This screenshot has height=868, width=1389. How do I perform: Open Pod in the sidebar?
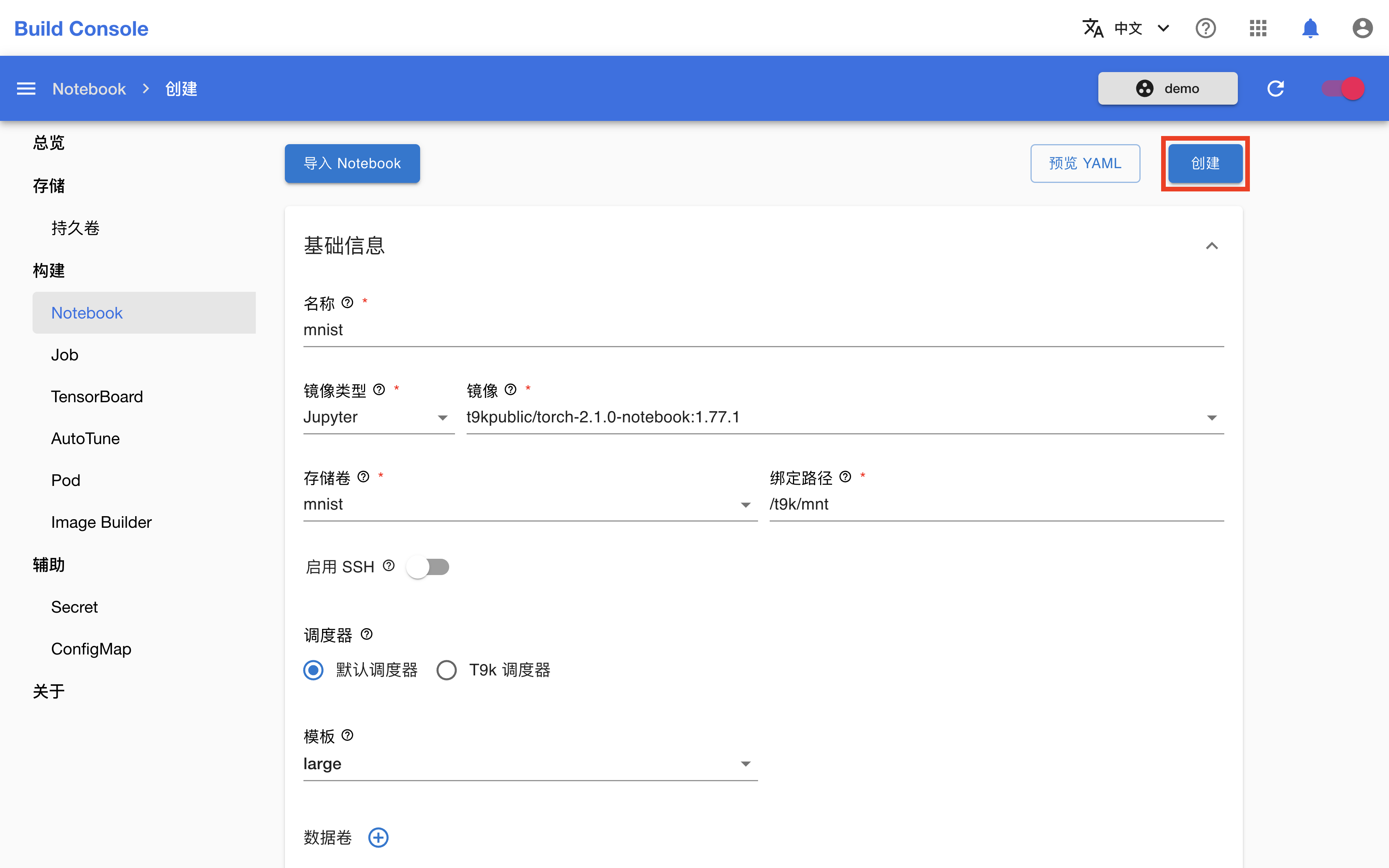(65, 480)
